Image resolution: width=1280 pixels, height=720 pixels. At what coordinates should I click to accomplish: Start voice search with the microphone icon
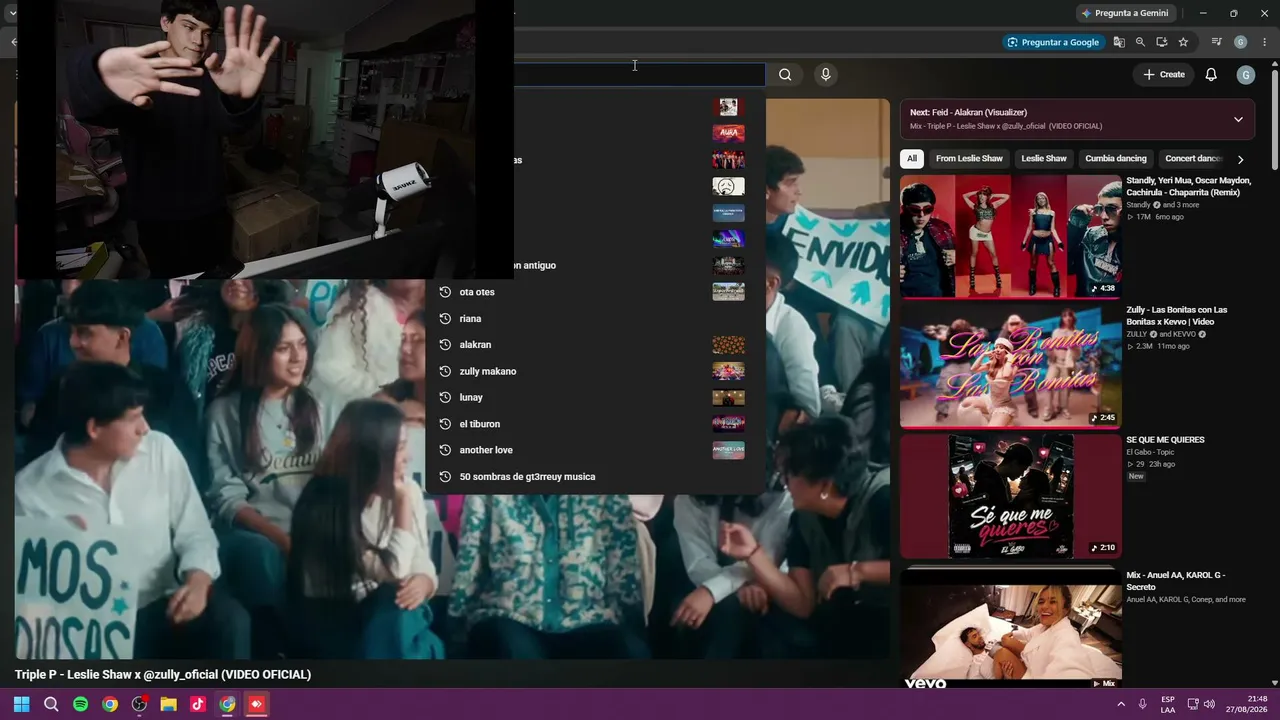825,74
